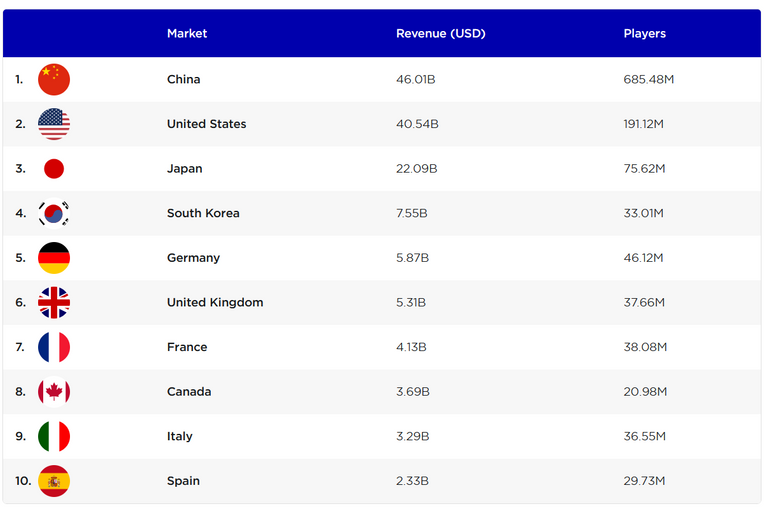Click the United Kingdom flag icon
The height and width of the screenshot is (516, 768).
tap(54, 302)
